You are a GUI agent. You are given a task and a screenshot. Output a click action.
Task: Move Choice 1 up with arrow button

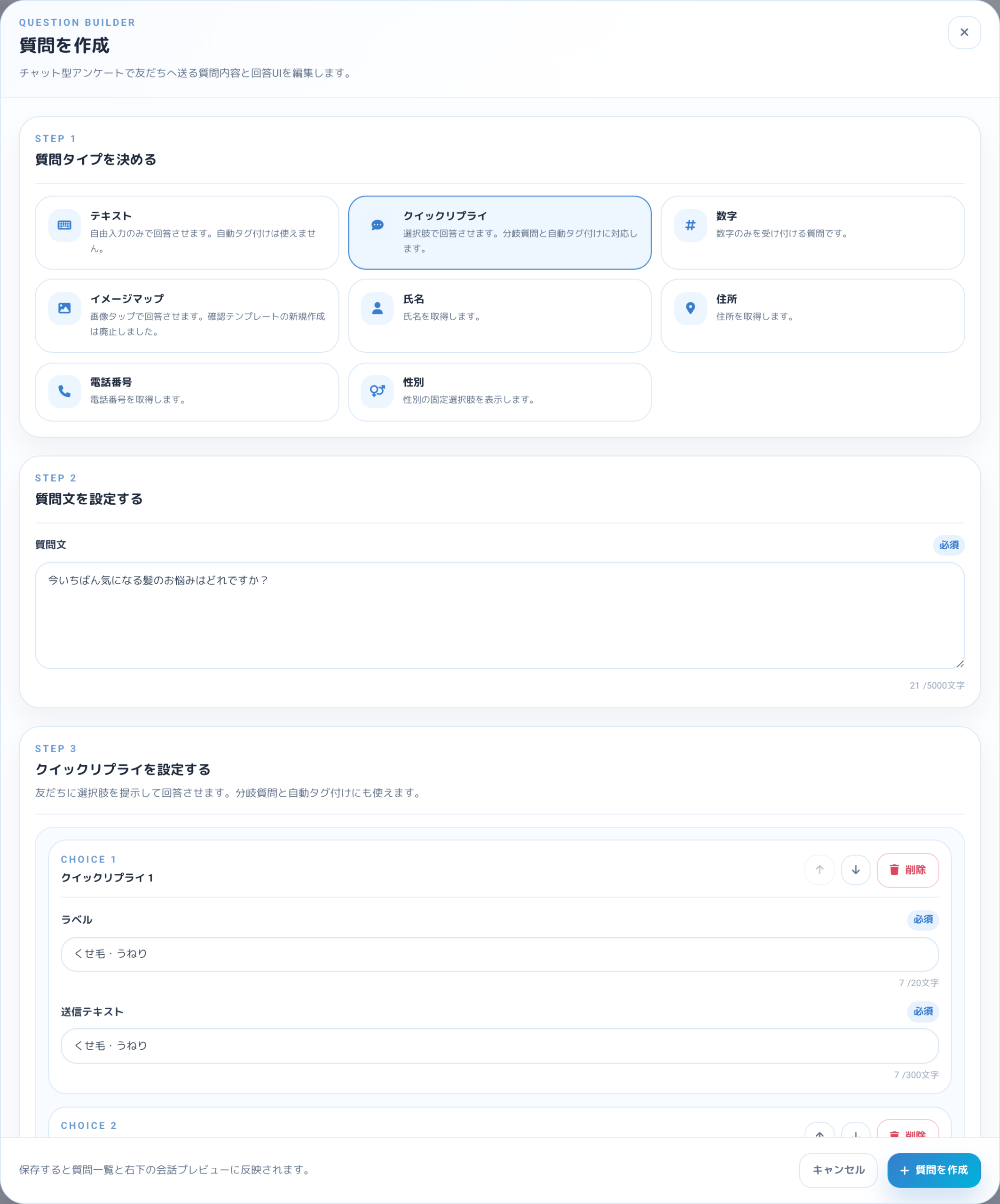[819, 870]
